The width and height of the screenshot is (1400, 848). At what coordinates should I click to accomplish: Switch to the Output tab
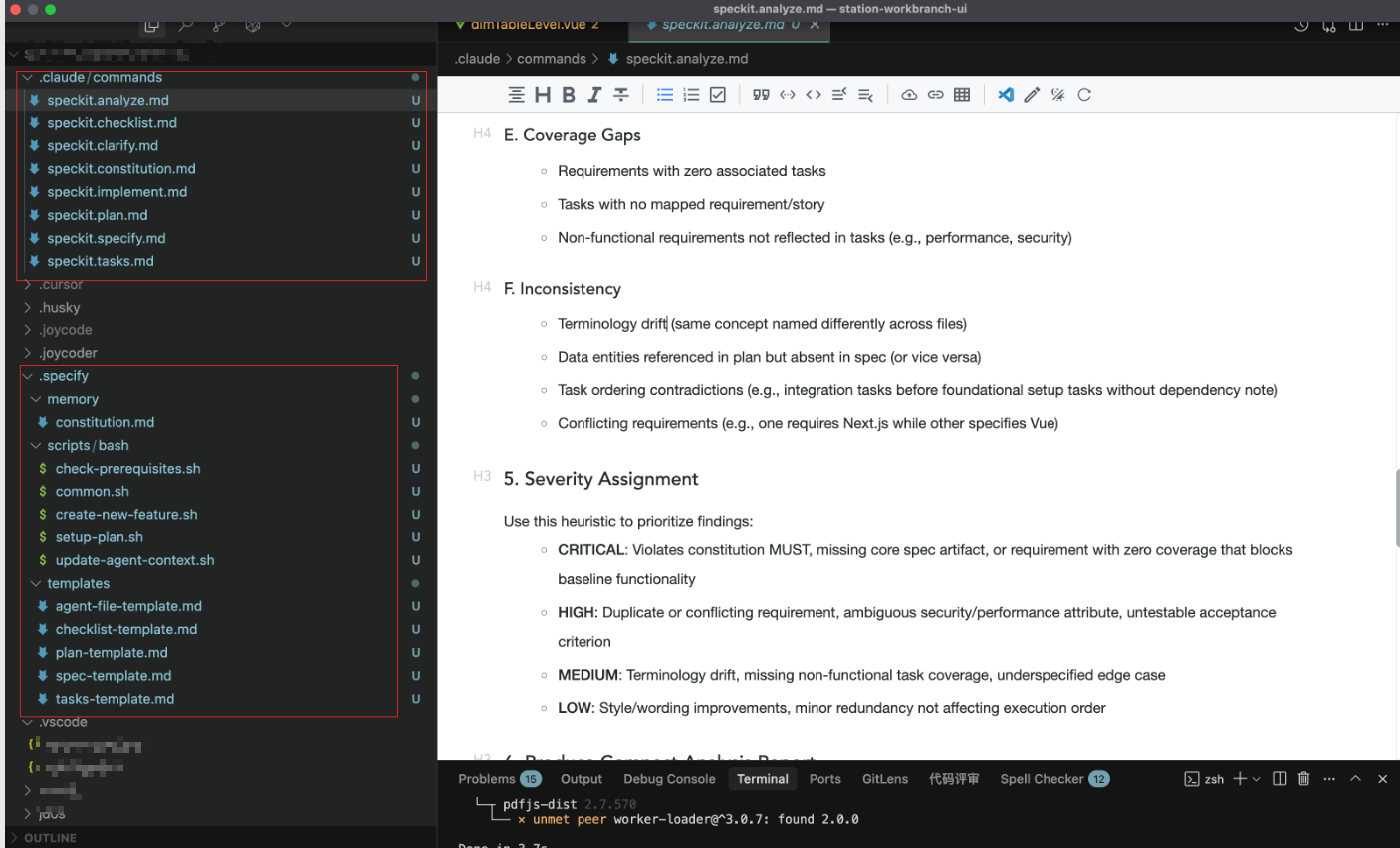582,779
